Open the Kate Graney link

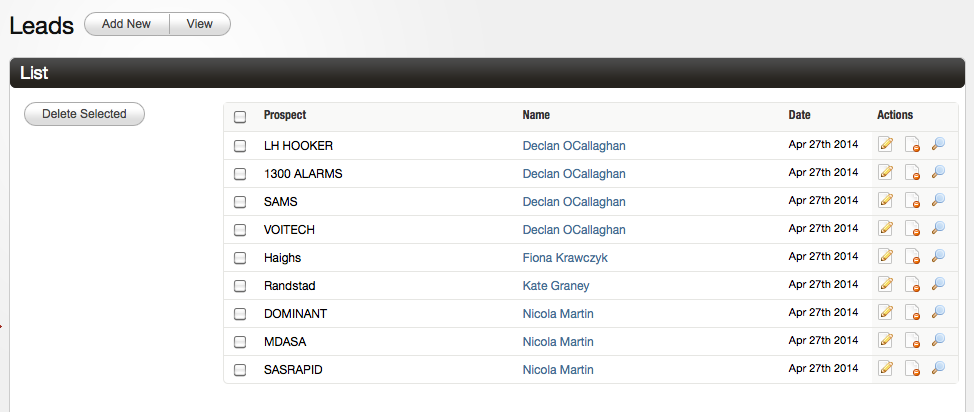(x=556, y=286)
